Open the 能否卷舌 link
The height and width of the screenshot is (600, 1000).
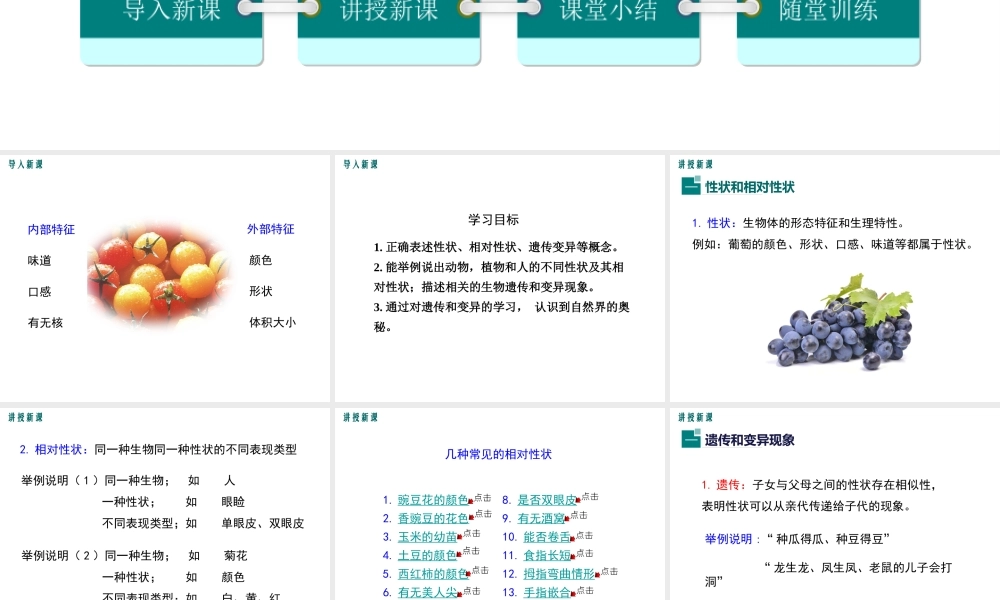click(x=547, y=537)
